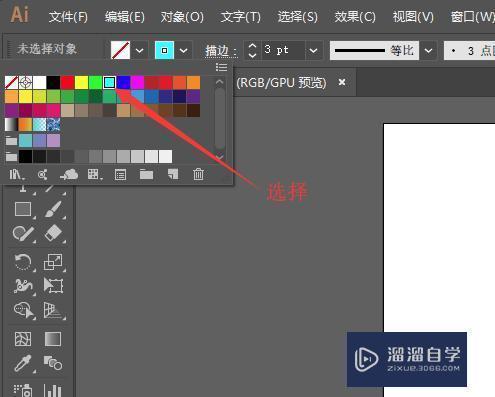Choose the blue floral pattern swatch

pos(53,125)
